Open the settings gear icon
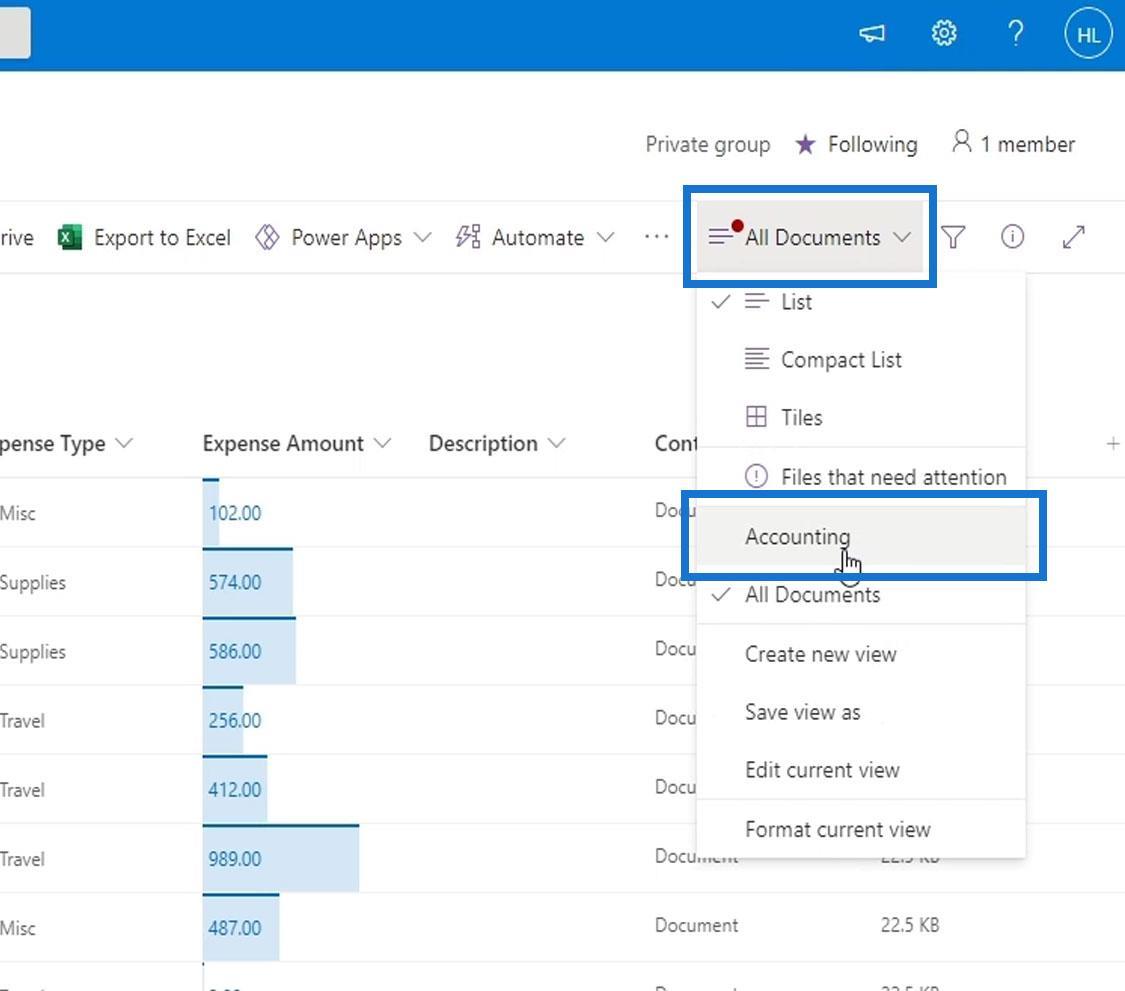 [943, 33]
